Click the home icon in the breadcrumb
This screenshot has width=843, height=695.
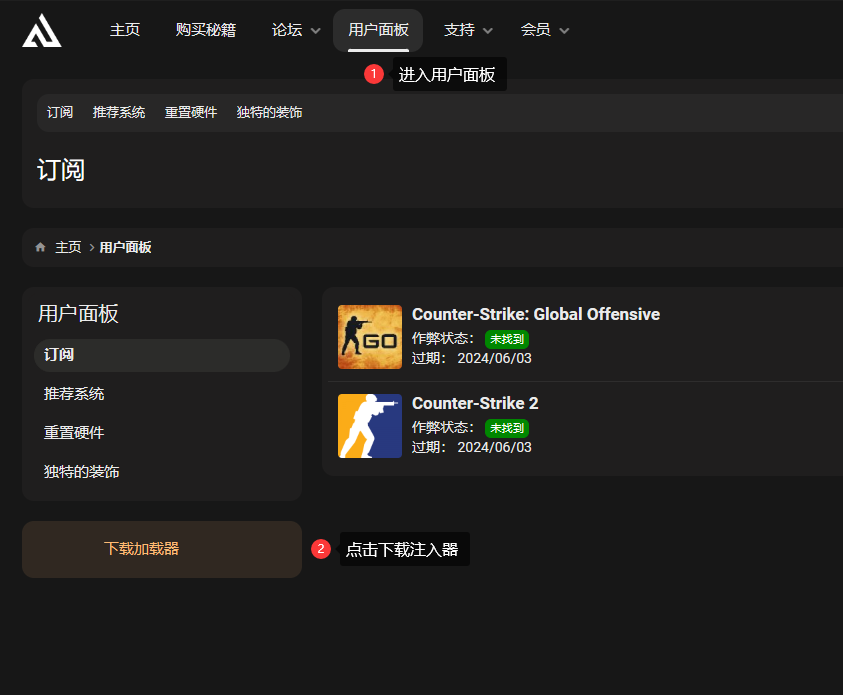40,247
